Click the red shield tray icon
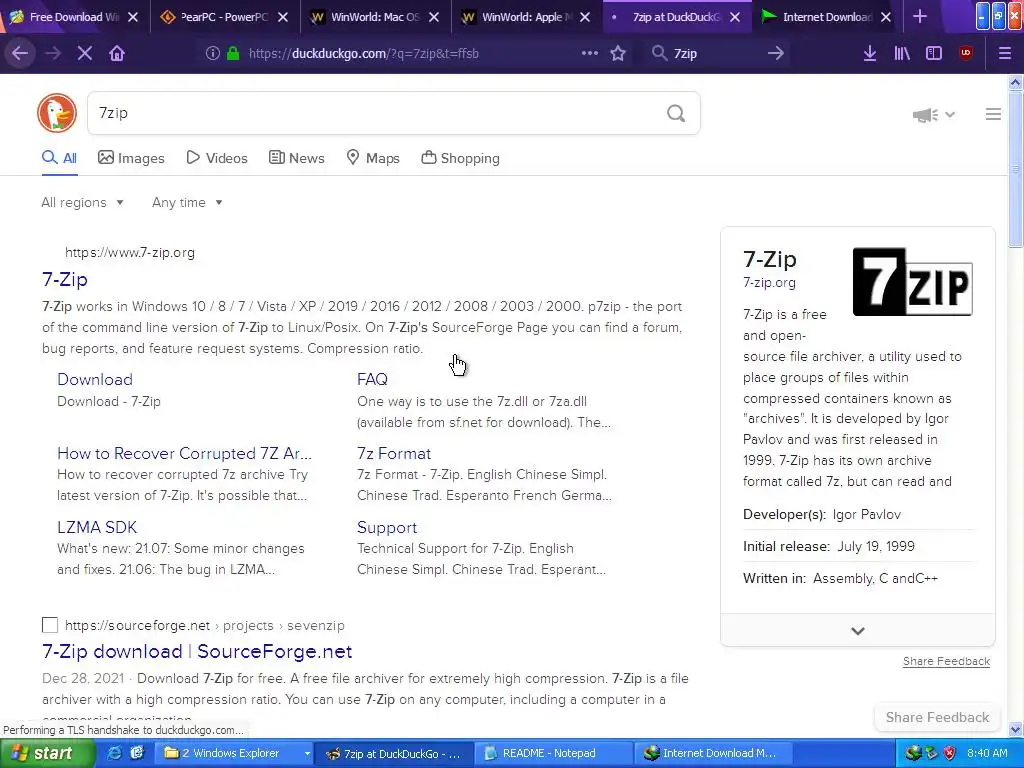This screenshot has width=1024, height=768. click(x=950, y=753)
